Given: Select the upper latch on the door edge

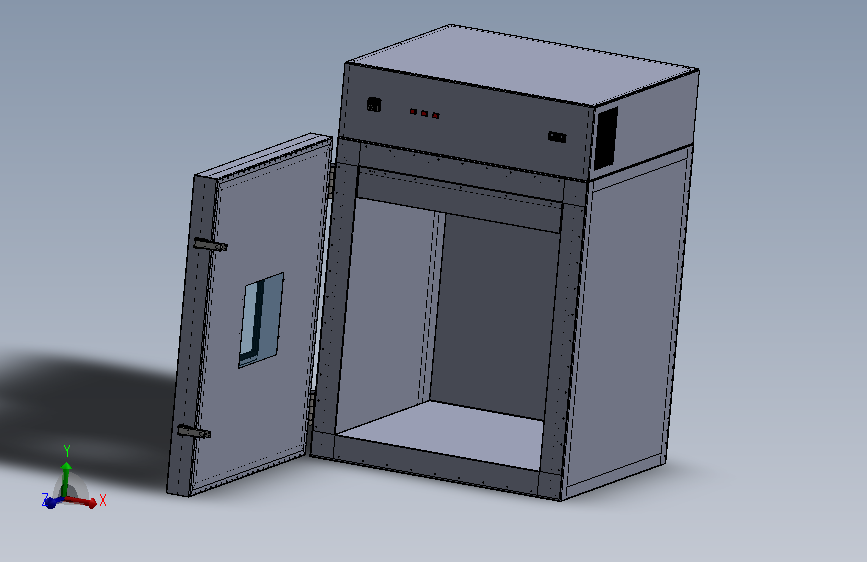Looking at the screenshot, I should click(210, 244).
